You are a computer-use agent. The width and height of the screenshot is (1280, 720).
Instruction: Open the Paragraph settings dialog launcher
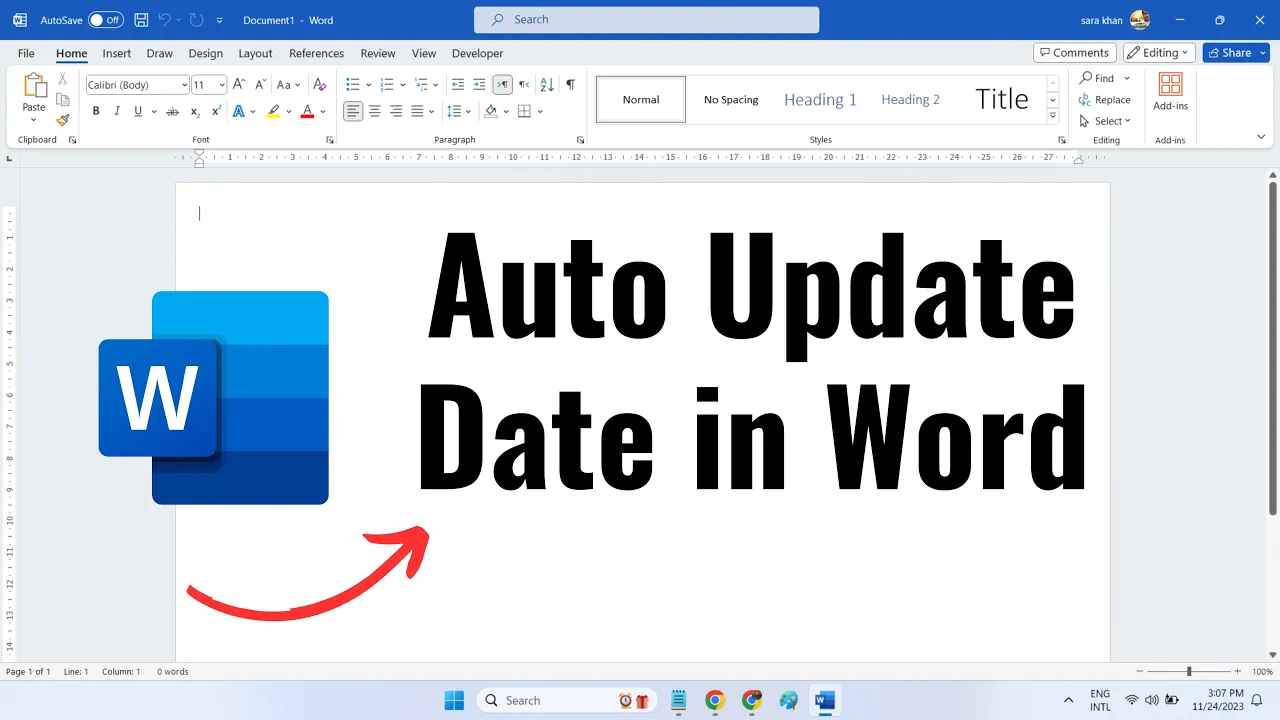pos(580,140)
